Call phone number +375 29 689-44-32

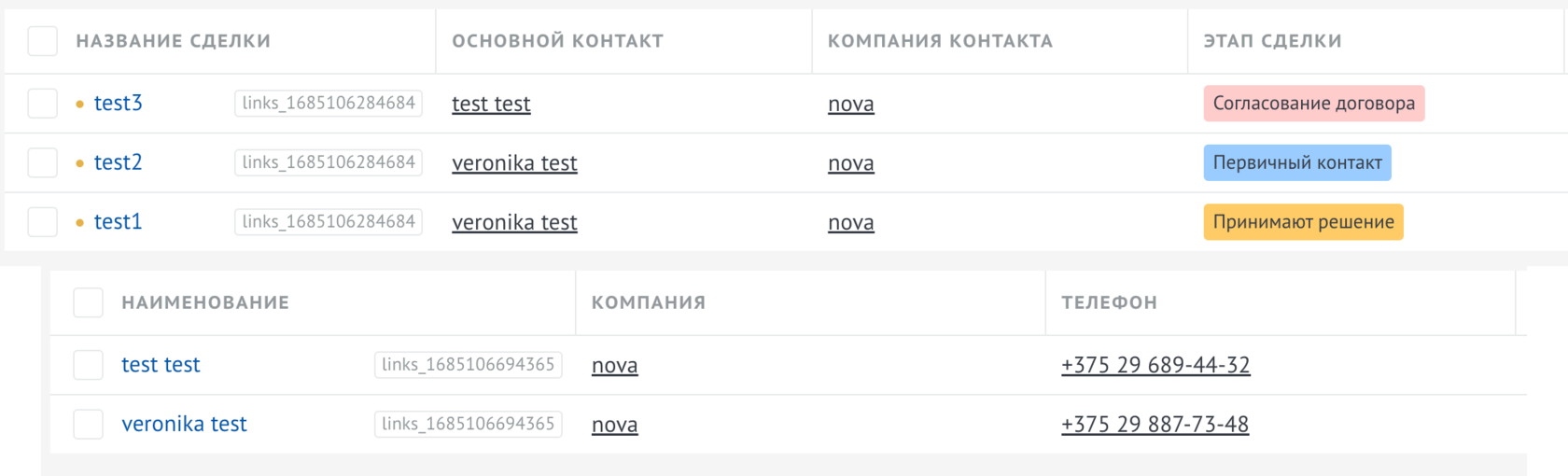pos(1155,365)
